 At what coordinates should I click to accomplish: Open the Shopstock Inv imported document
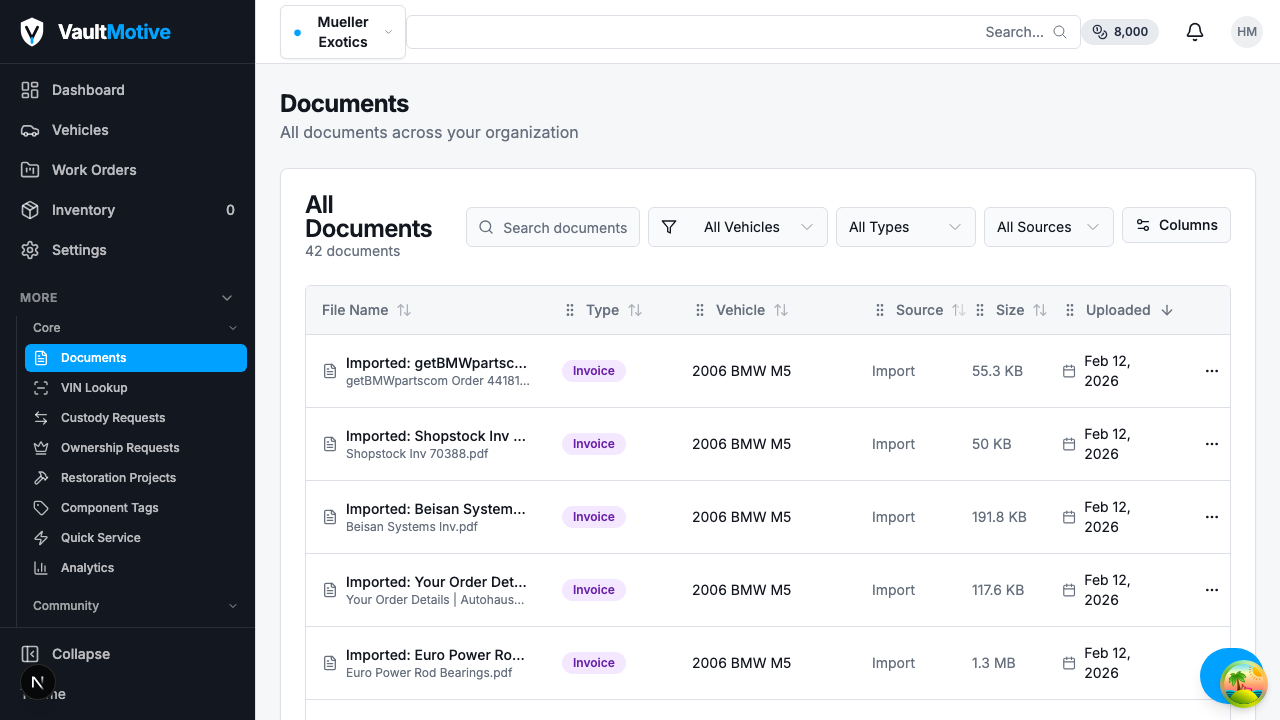436,436
